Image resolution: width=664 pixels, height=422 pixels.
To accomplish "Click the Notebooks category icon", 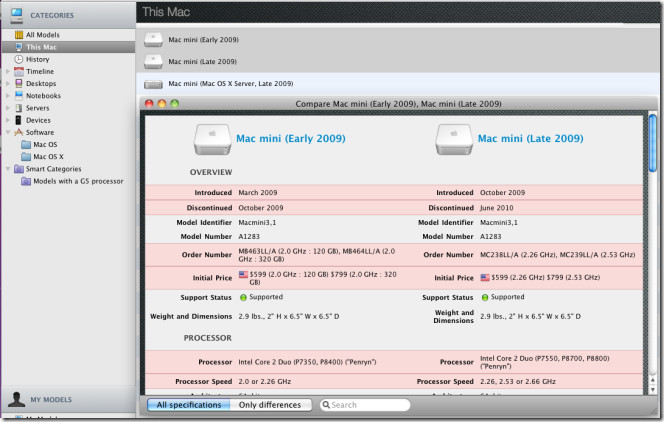I will (19, 95).
